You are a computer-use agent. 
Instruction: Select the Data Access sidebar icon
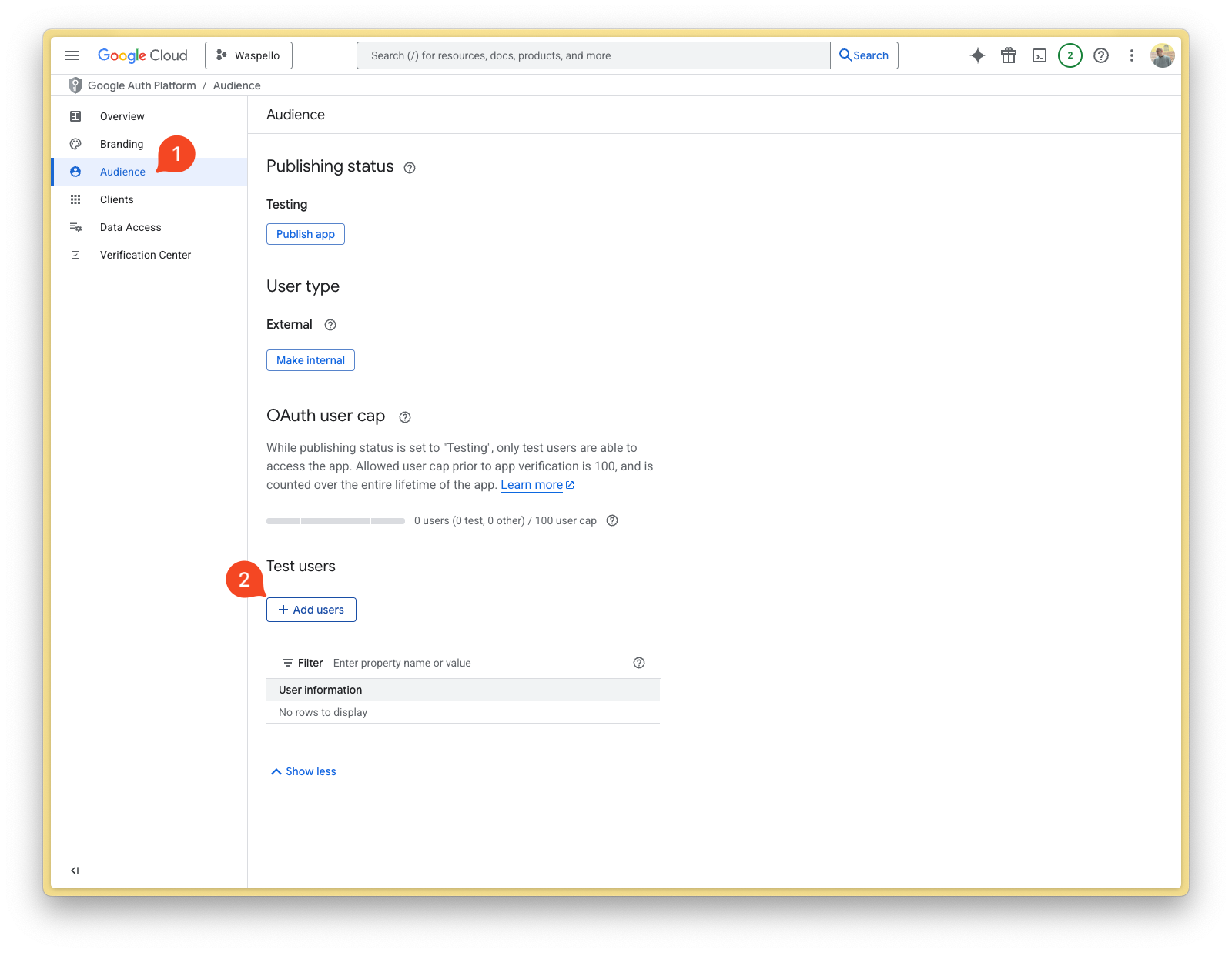(75, 227)
